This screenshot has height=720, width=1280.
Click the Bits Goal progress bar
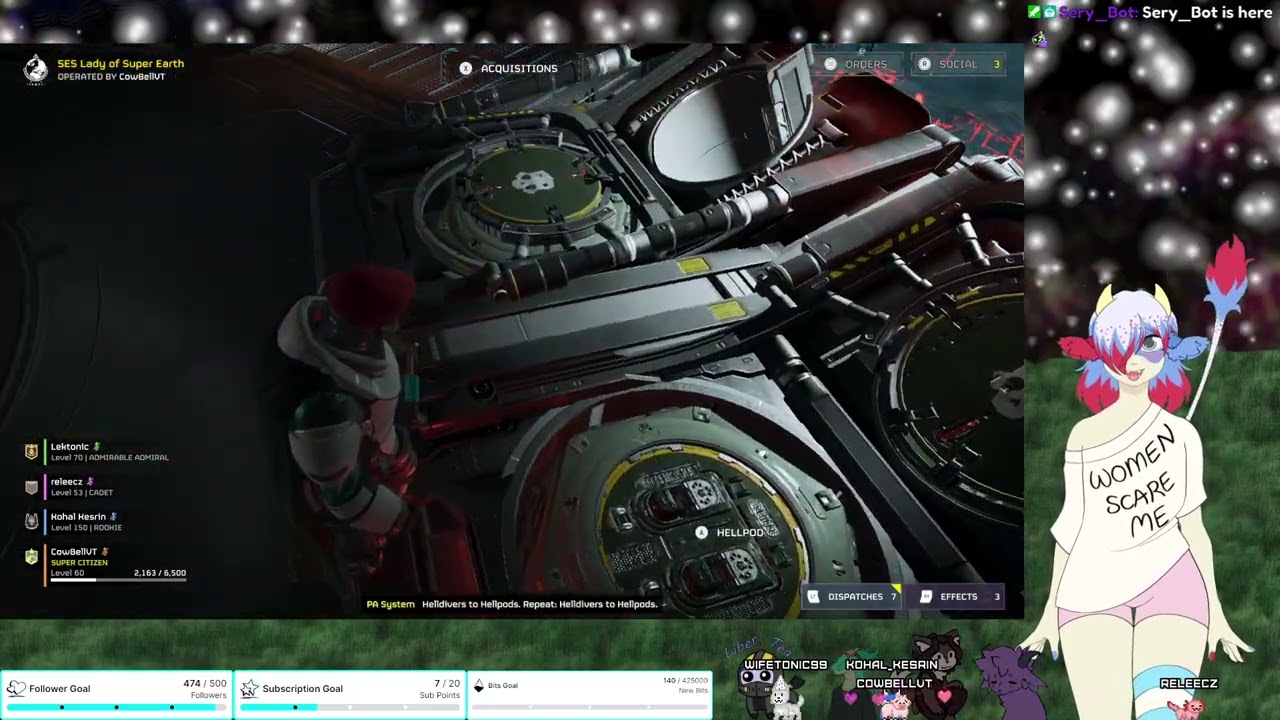click(x=589, y=707)
